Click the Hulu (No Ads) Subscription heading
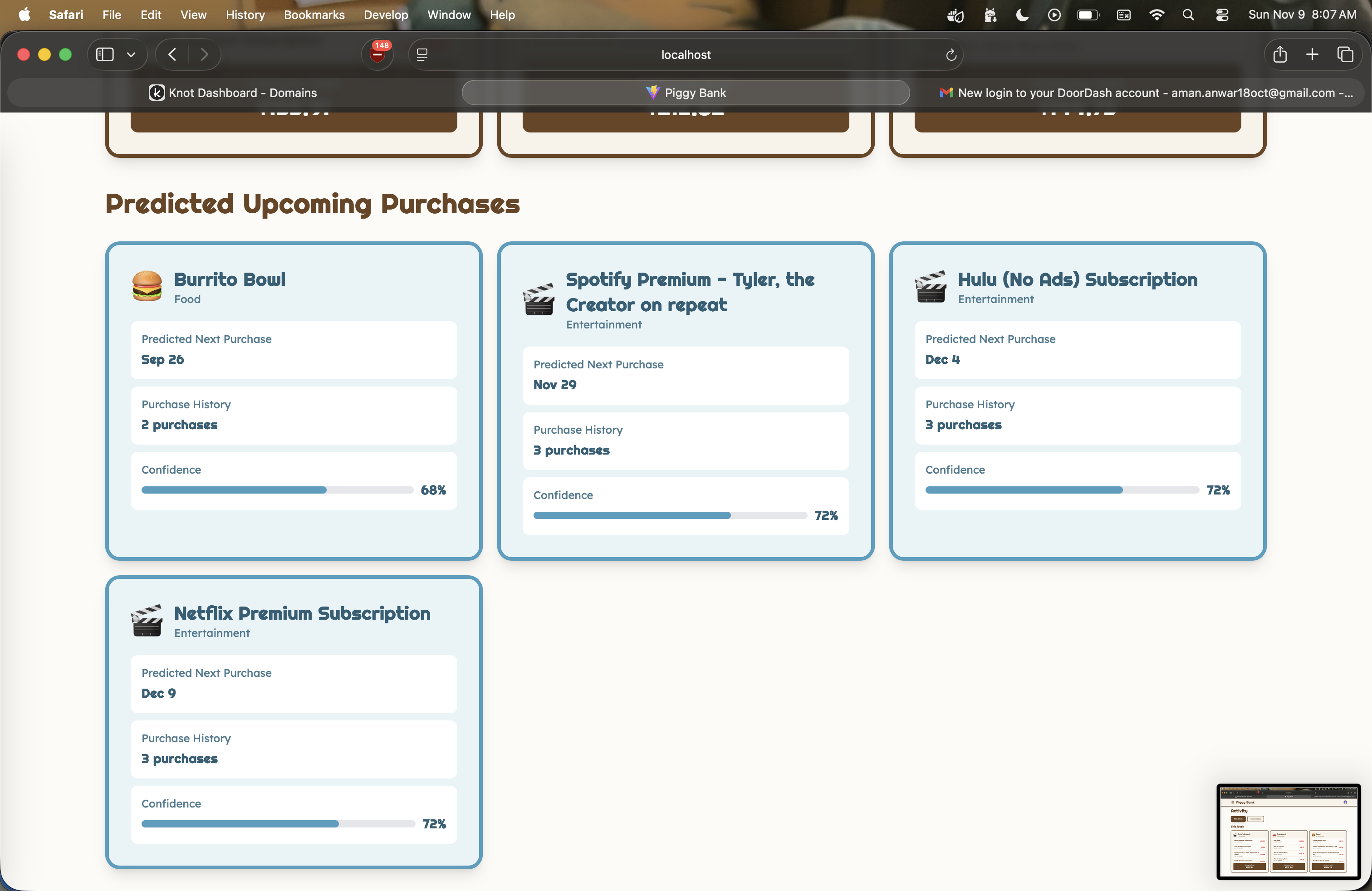This screenshot has width=1372, height=891. click(1077, 279)
